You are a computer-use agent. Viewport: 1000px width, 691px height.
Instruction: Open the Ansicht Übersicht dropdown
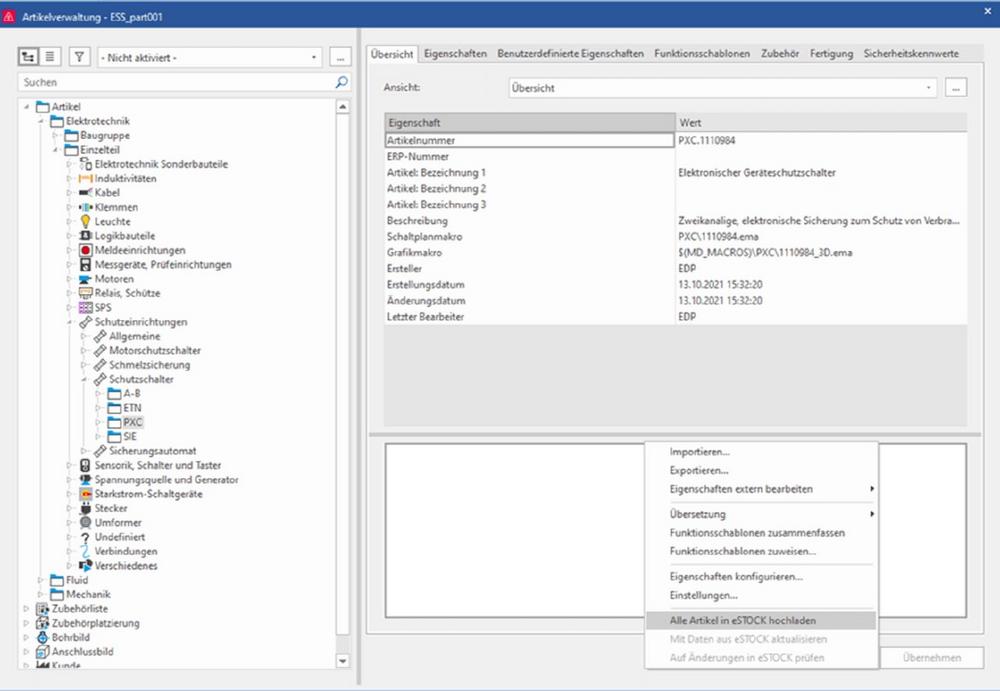723,88
